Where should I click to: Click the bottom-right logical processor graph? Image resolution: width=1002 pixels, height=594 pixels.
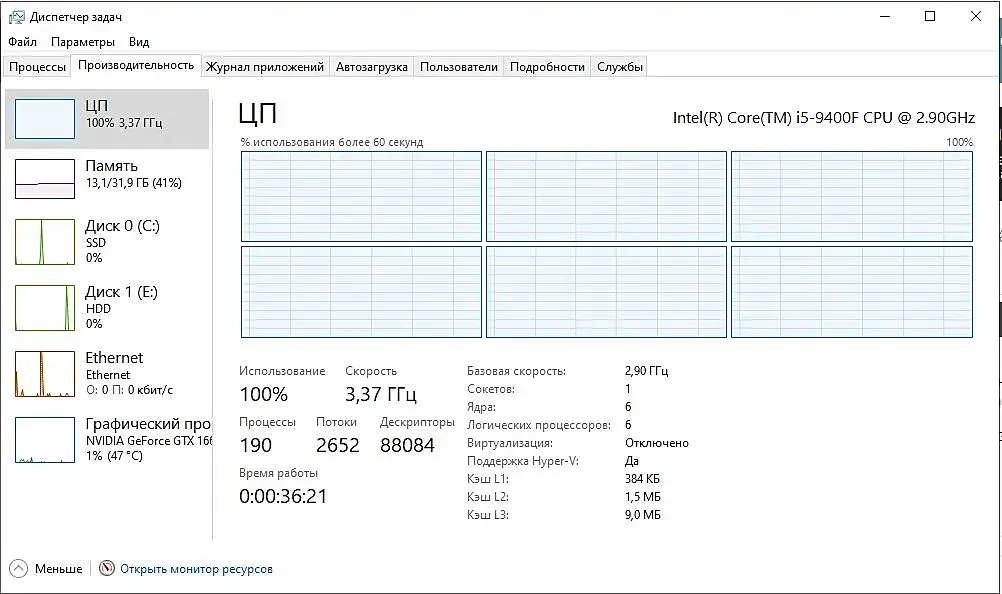pos(852,292)
